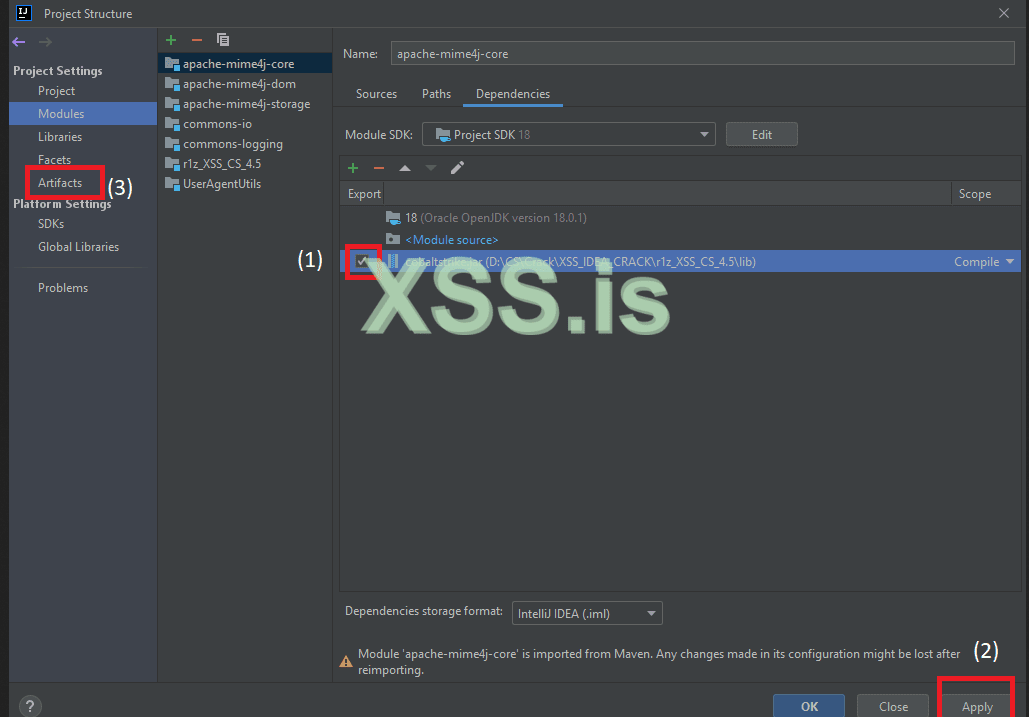The width and height of the screenshot is (1029, 717).
Task: Copy the selected module icon
Action: coord(223,40)
